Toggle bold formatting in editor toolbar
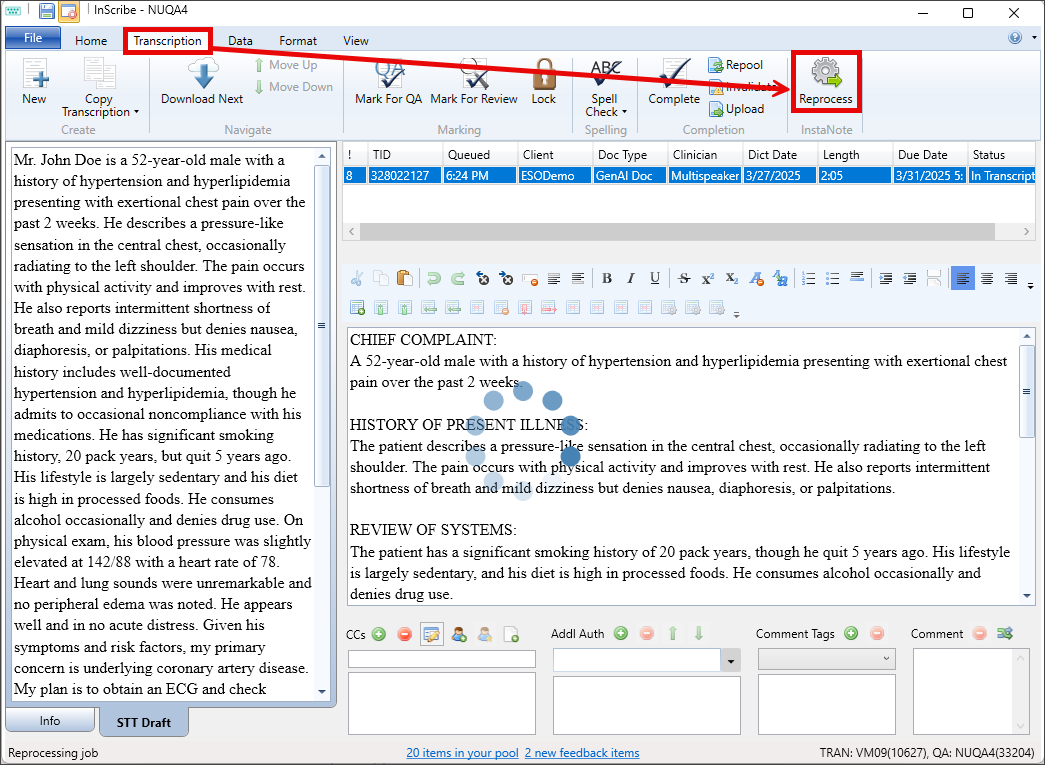This screenshot has height=765, width=1045. 607,279
